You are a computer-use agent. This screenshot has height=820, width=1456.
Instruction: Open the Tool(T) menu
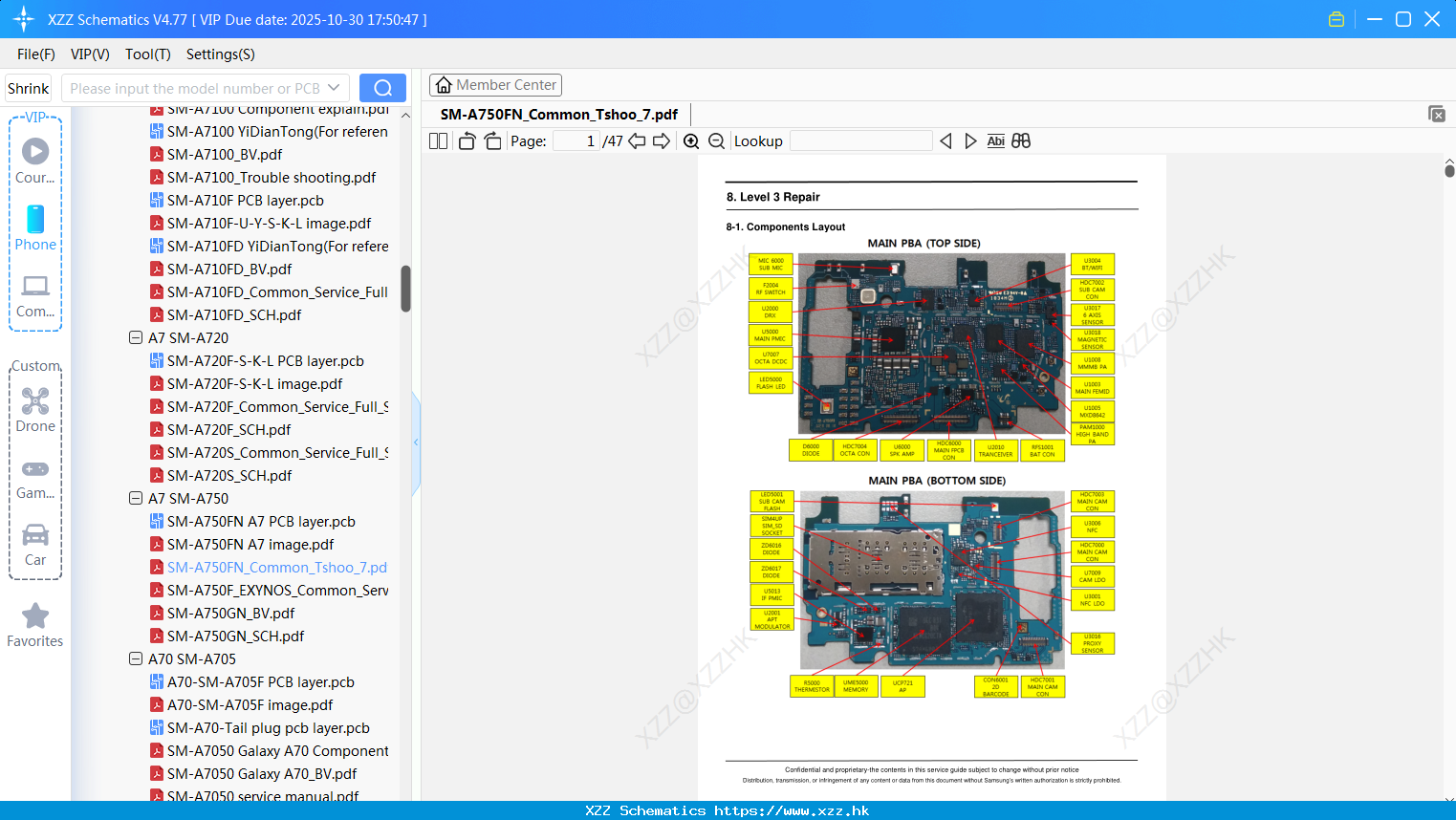(x=148, y=54)
